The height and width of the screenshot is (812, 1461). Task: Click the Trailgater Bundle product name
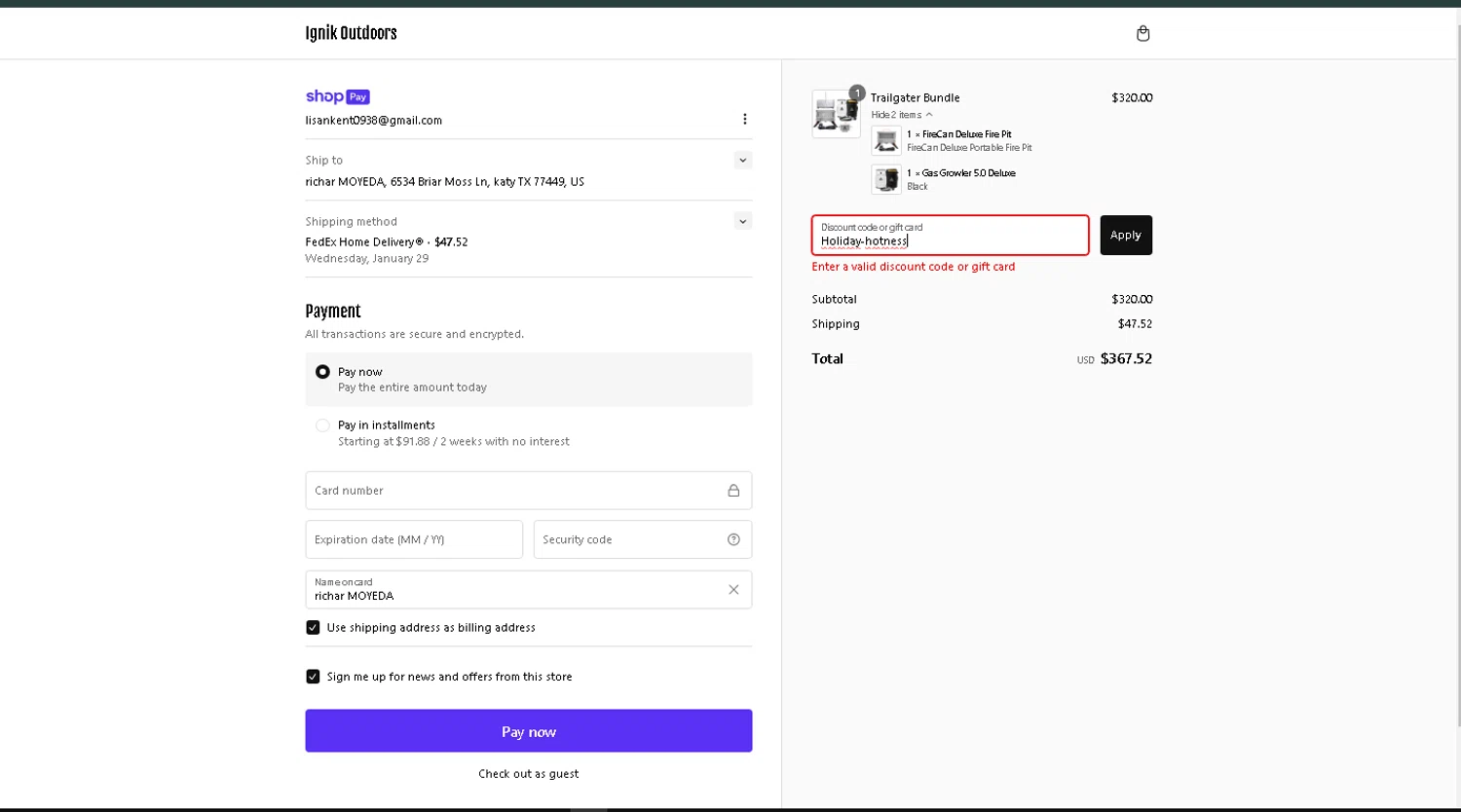point(916,97)
